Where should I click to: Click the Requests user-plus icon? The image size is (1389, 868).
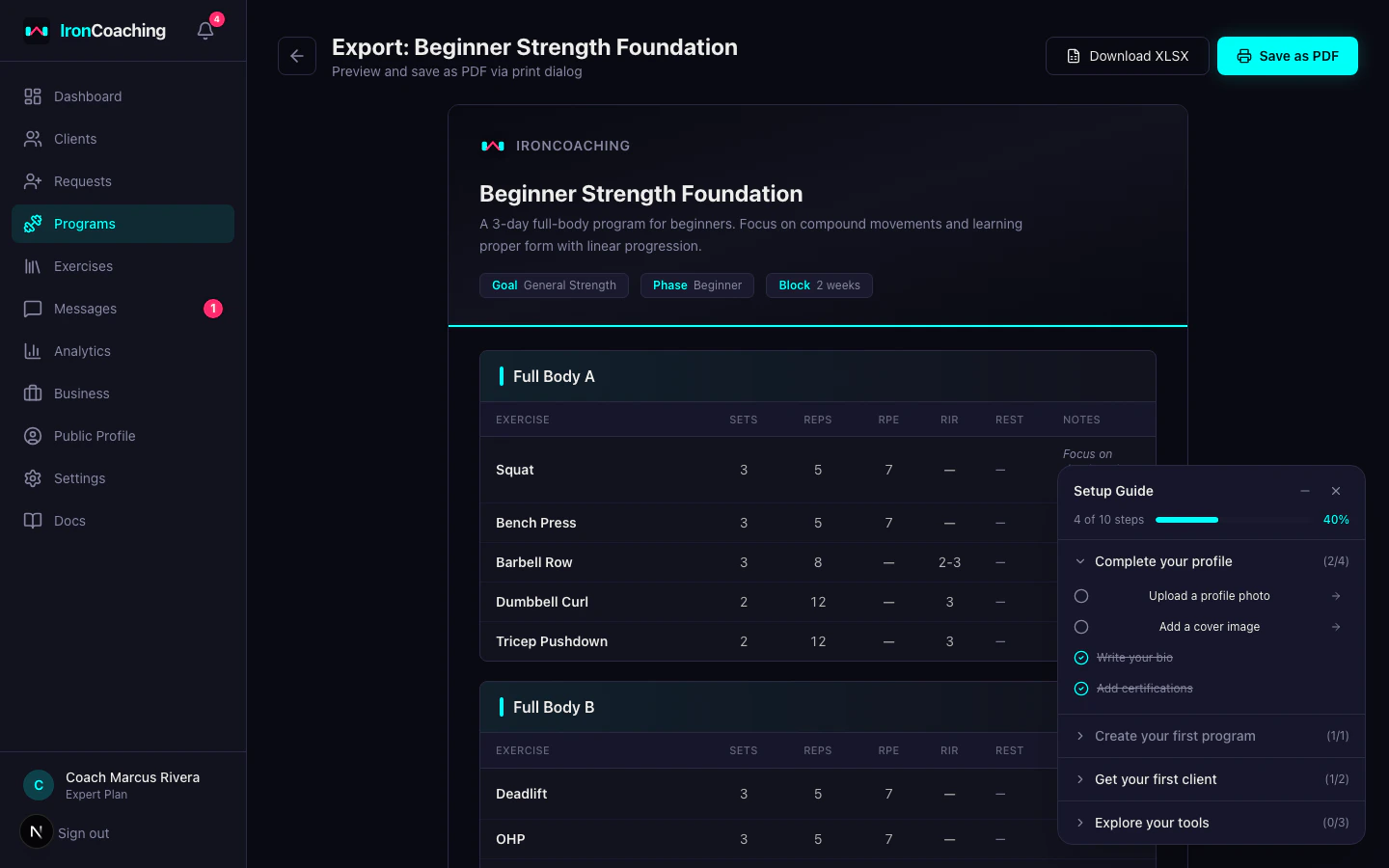pyautogui.click(x=33, y=181)
